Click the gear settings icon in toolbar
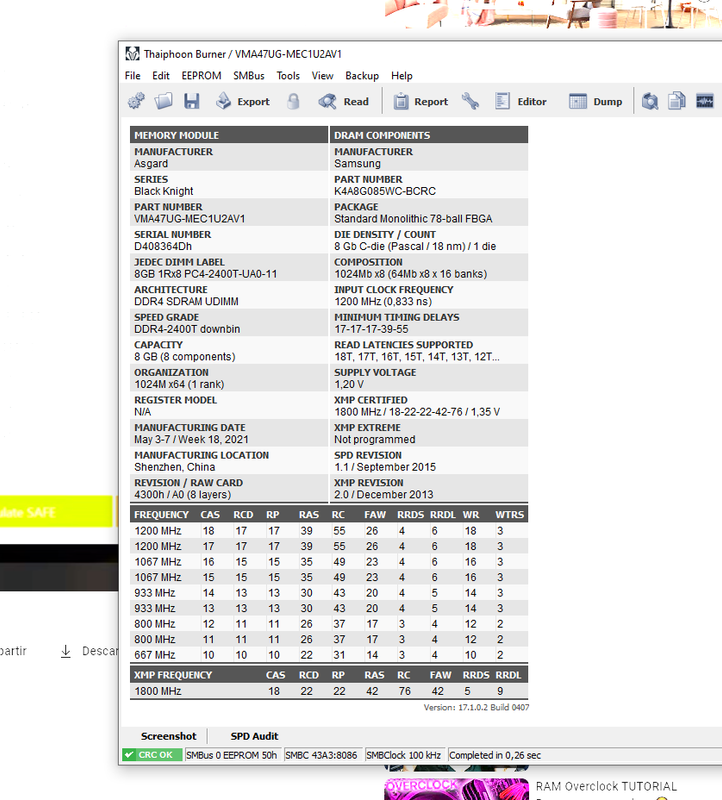This screenshot has height=800, width=722. (136, 101)
